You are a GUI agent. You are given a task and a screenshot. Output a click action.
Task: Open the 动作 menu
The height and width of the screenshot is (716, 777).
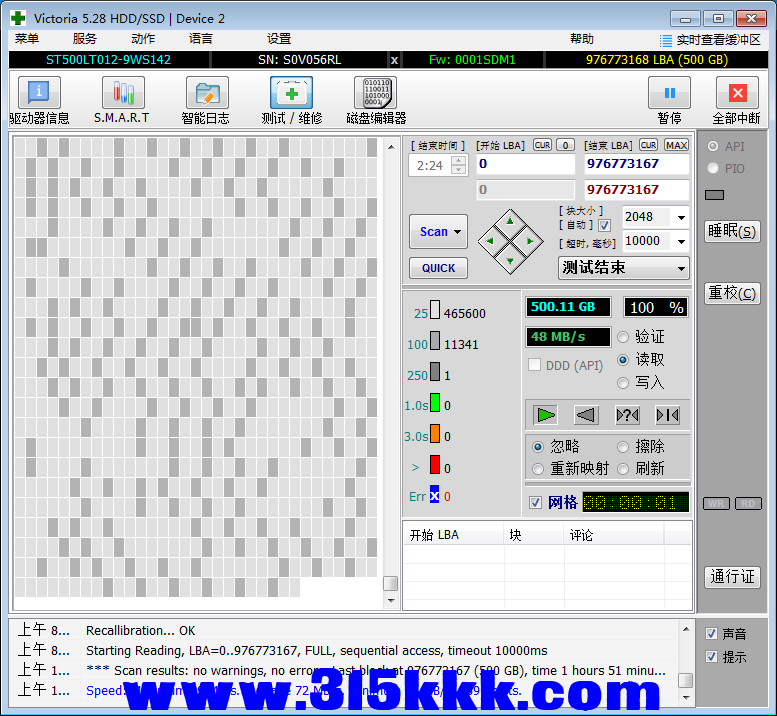point(143,39)
